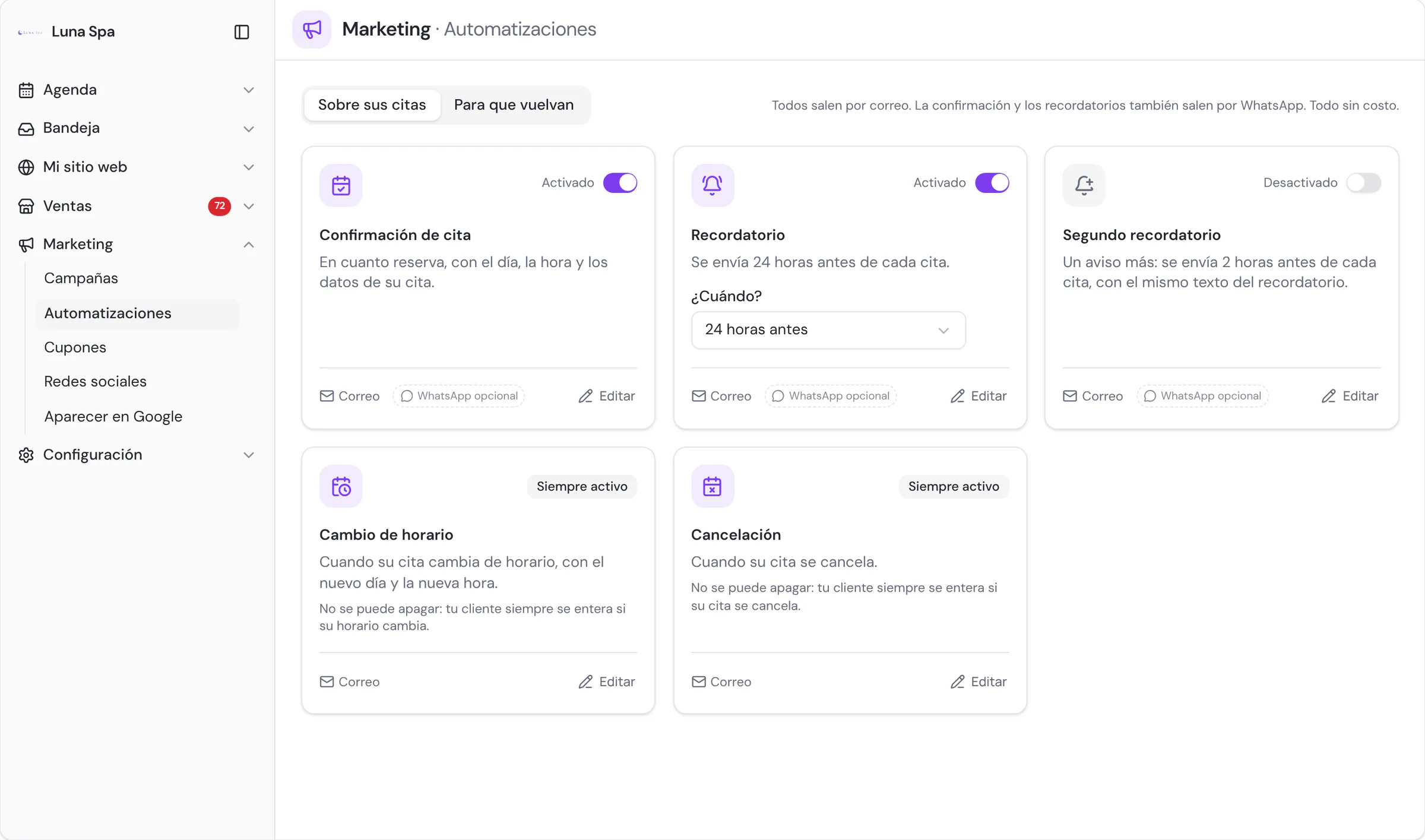Switch to the Para que vuelvan tab
Screen dimensions: 1425x840
(x=514, y=105)
